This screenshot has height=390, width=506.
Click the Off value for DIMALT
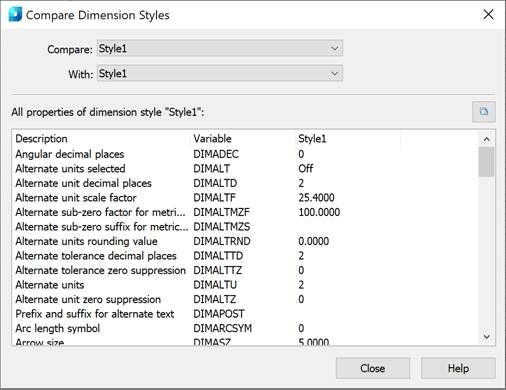click(x=305, y=169)
